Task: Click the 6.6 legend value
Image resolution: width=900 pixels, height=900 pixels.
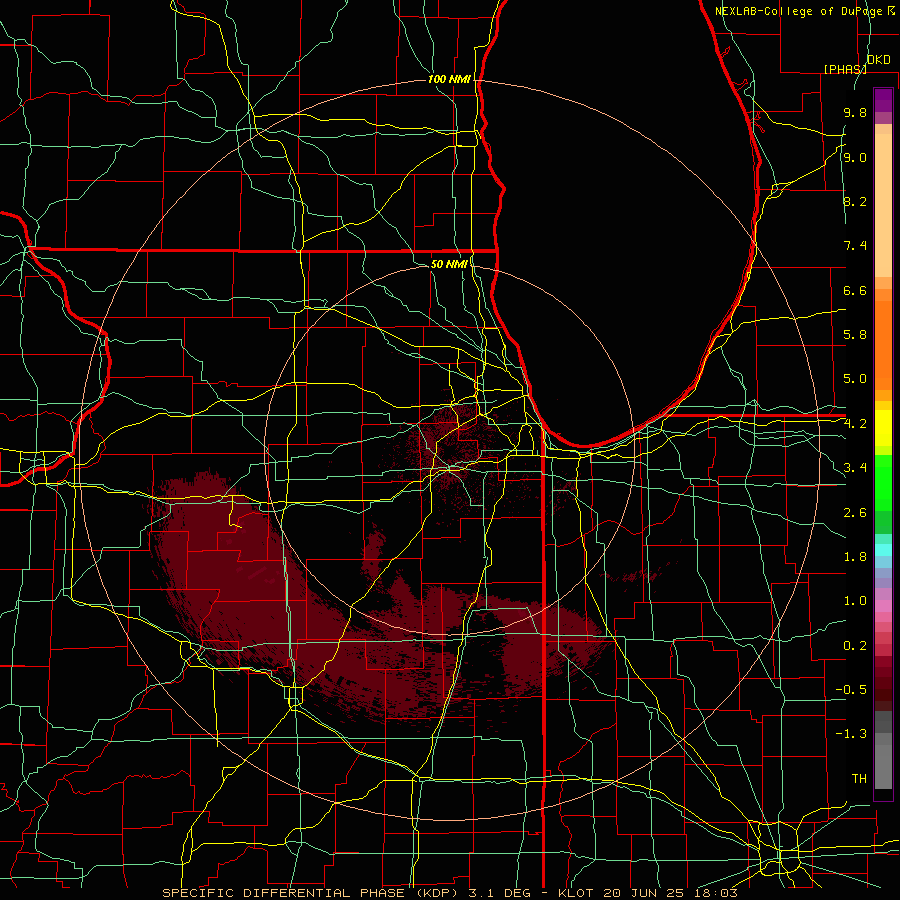Action: click(x=855, y=290)
